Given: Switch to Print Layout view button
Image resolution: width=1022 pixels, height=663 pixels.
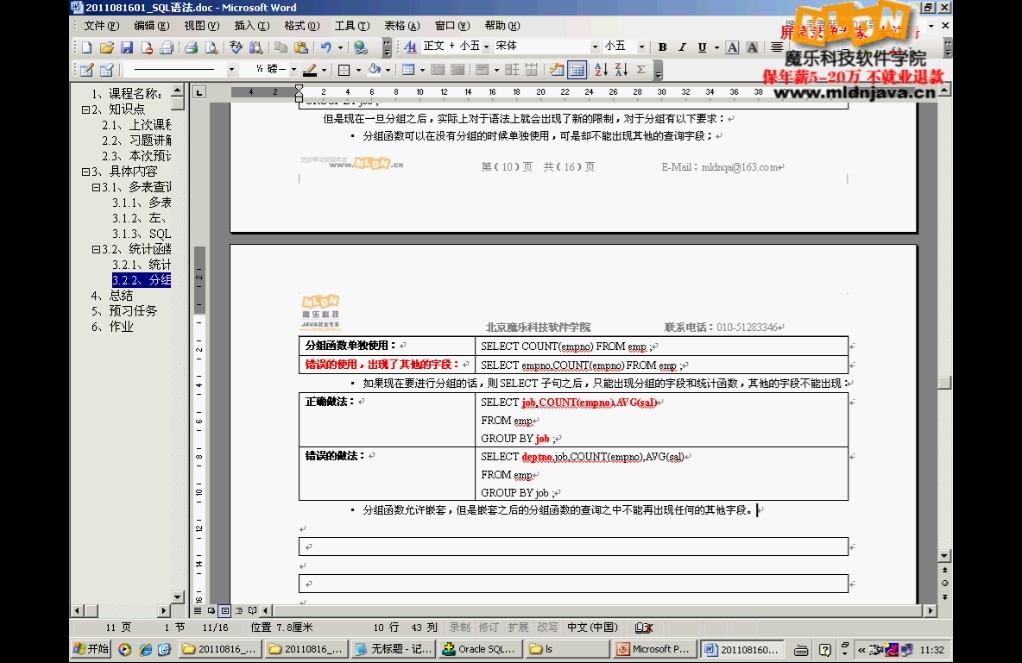Looking at the screenshot, I should [x=225, y=611].
